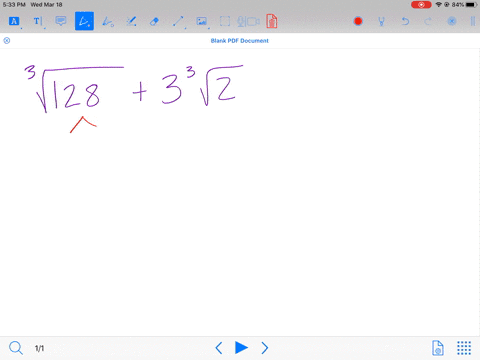Image resolution: width=480 pixels, height=360 pixels.
Task: Tap the 1/1 page indicator
Action: click(x=39, y=348)
